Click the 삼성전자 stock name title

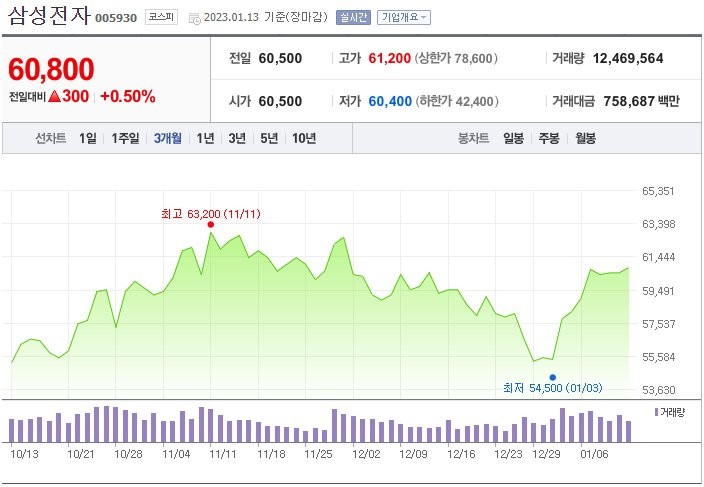pos(49,15)
